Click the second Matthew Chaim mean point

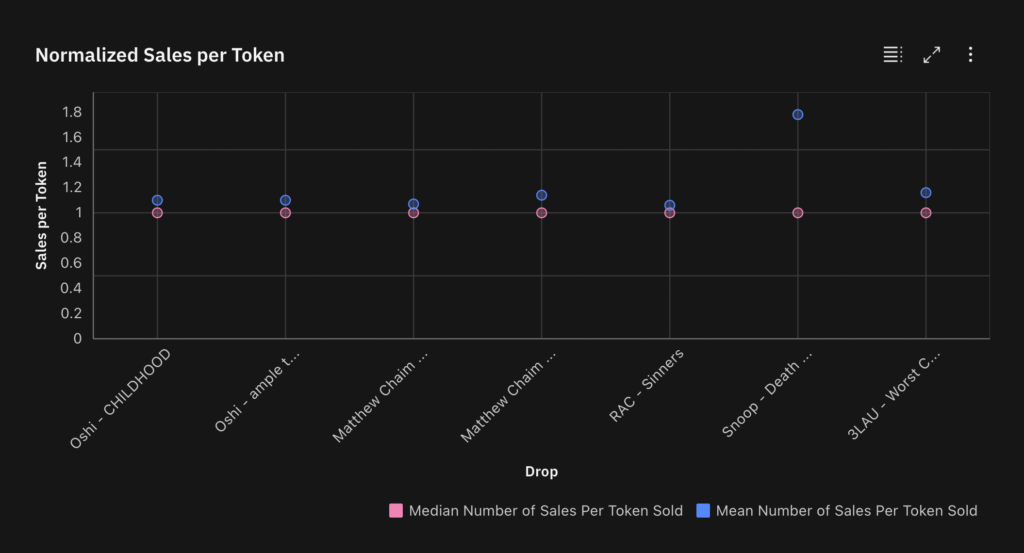click(x=542, y=196)
